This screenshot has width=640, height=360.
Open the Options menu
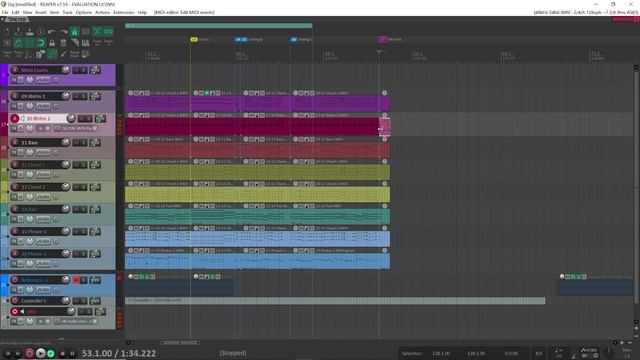tap(84, 12)
